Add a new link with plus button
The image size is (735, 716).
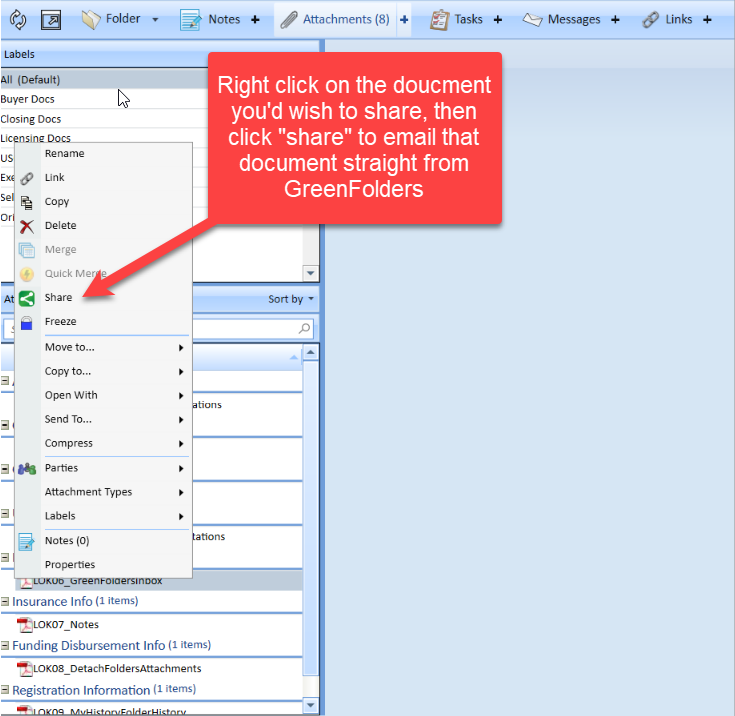pyautogui.click(x=707, y=20)
